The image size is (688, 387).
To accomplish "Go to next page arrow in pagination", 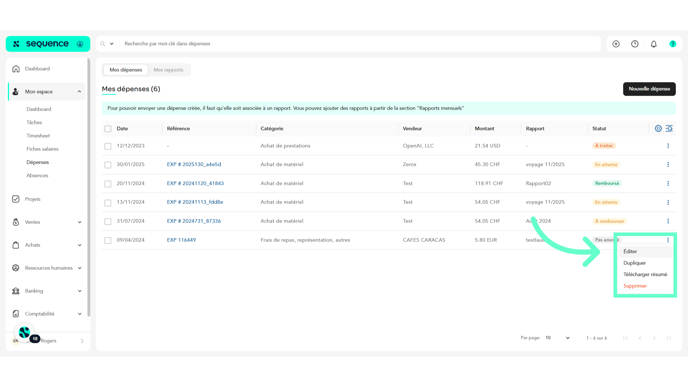I will point(654,338).
